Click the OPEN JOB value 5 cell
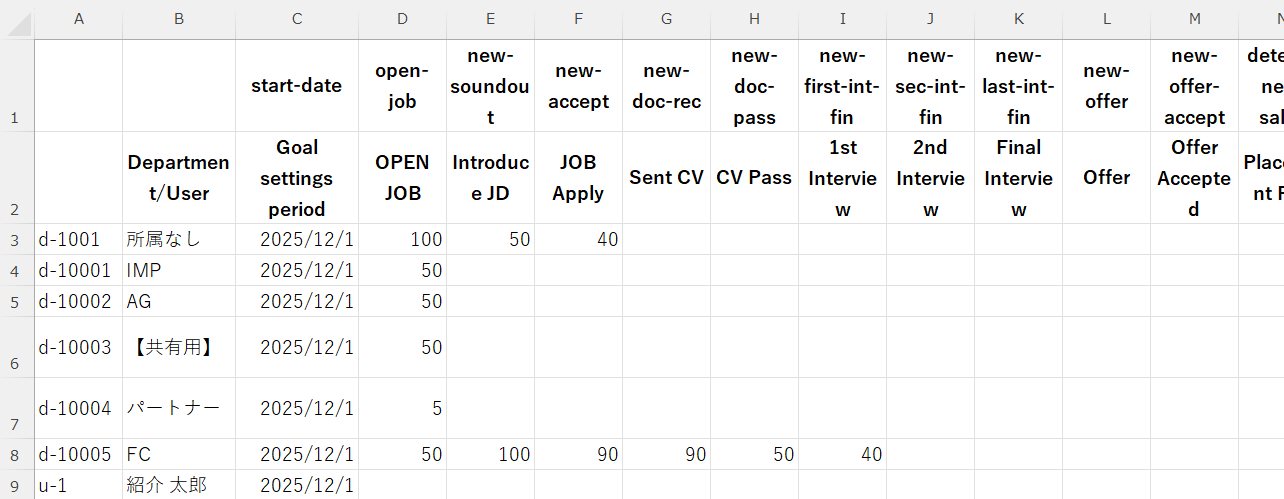 402,408
